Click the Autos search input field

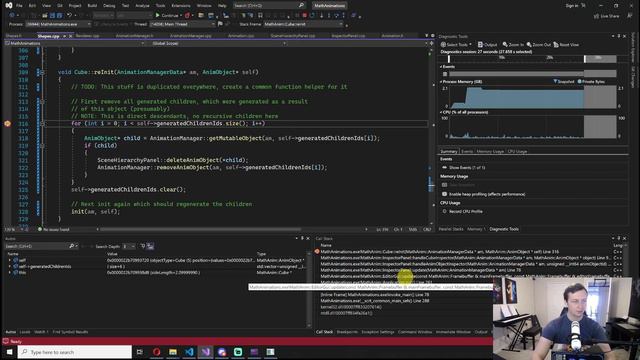pos(36,246)
